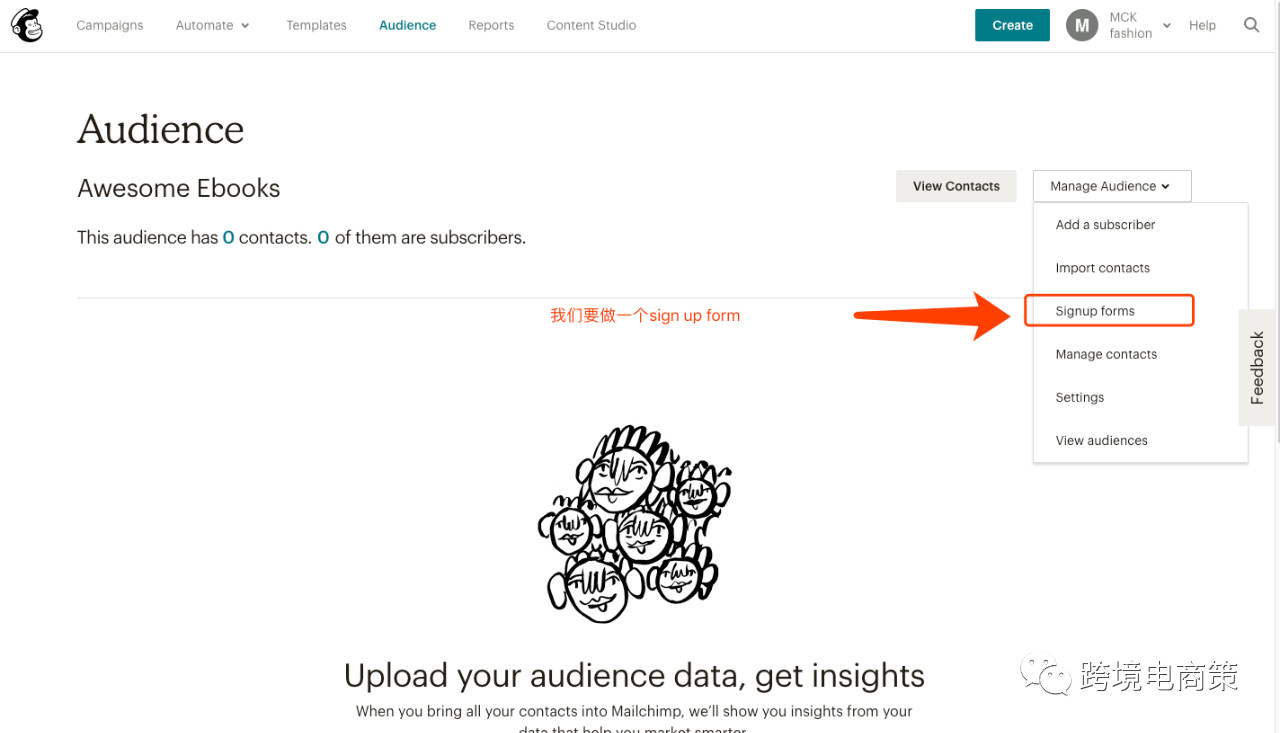Image resolution: width=1280 pixels, height=733 pixels.
Task: Choose Signup forms from the menu
Action: click(x=1095, y=311)
